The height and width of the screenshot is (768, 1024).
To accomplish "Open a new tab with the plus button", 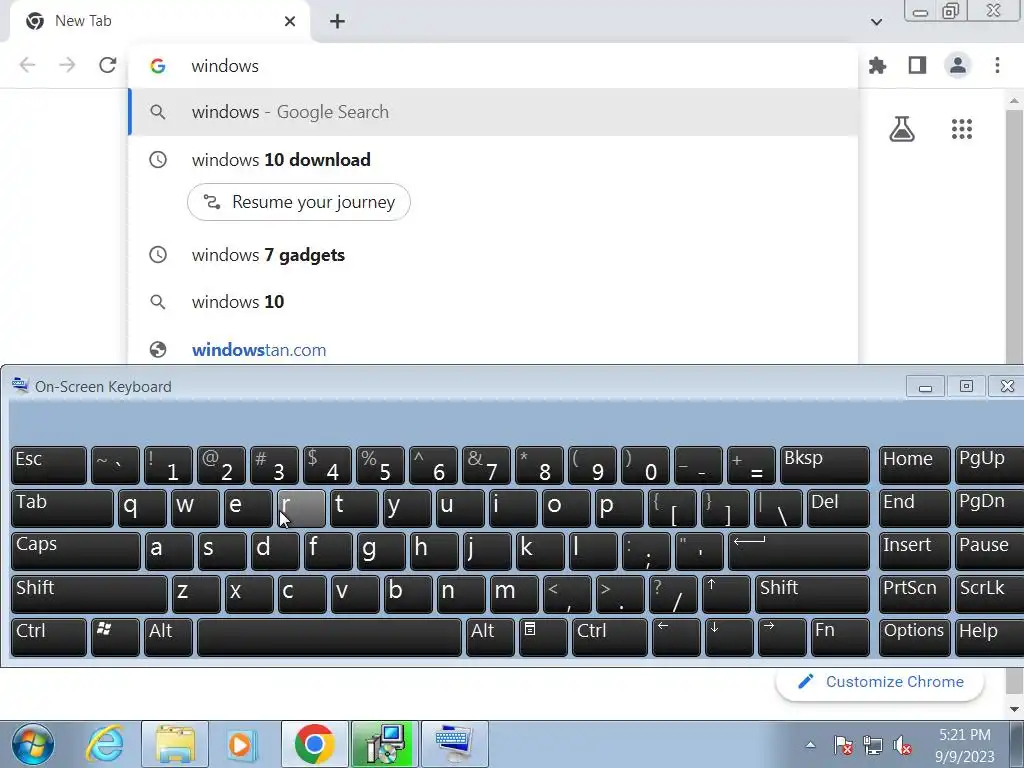I will click(x=337, y=22).
